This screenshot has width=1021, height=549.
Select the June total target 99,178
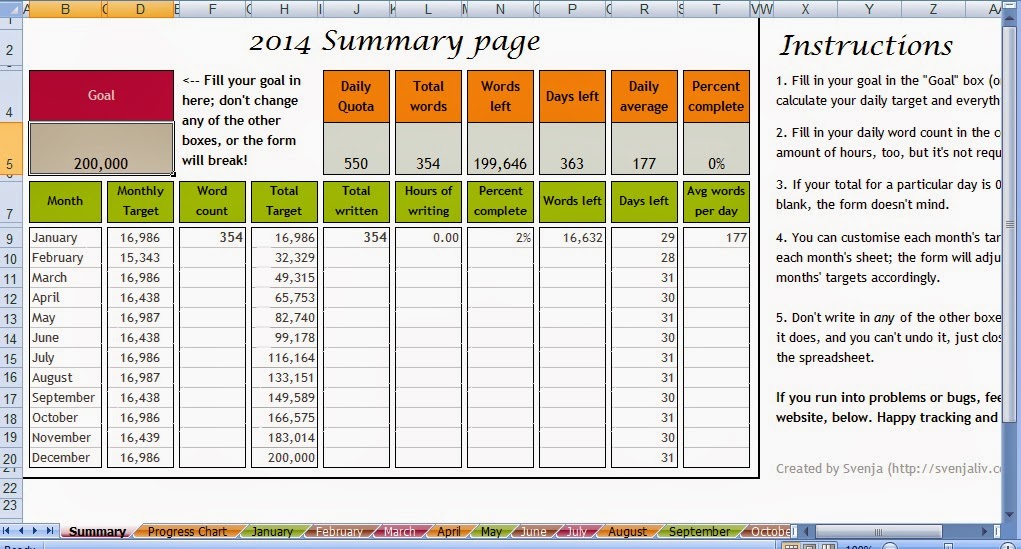coord(285,338)
